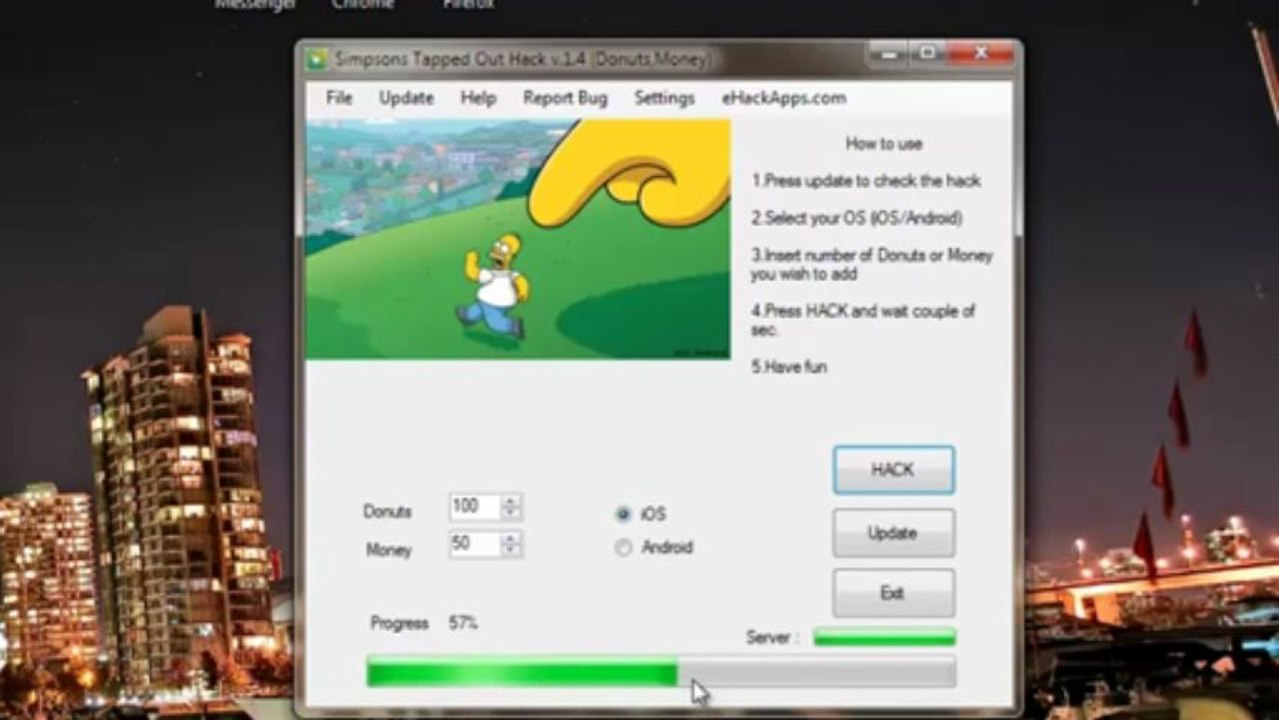Click the Server status bar
This screenshot has height=720, width=1279.
click(x=884, y=637)
